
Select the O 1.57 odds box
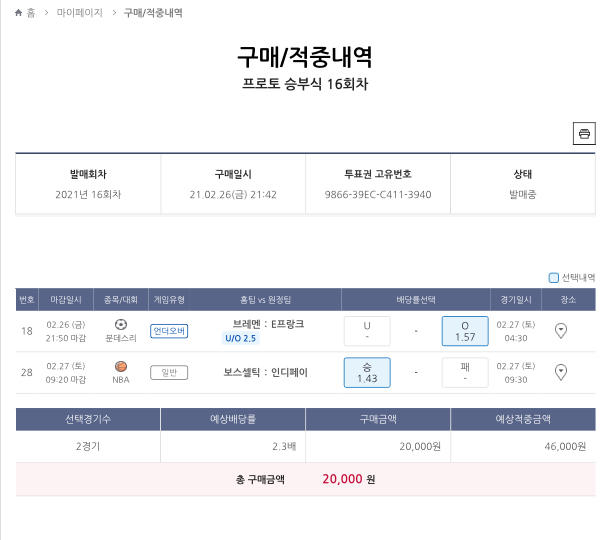pyautogui.click(x=464, y=331)
